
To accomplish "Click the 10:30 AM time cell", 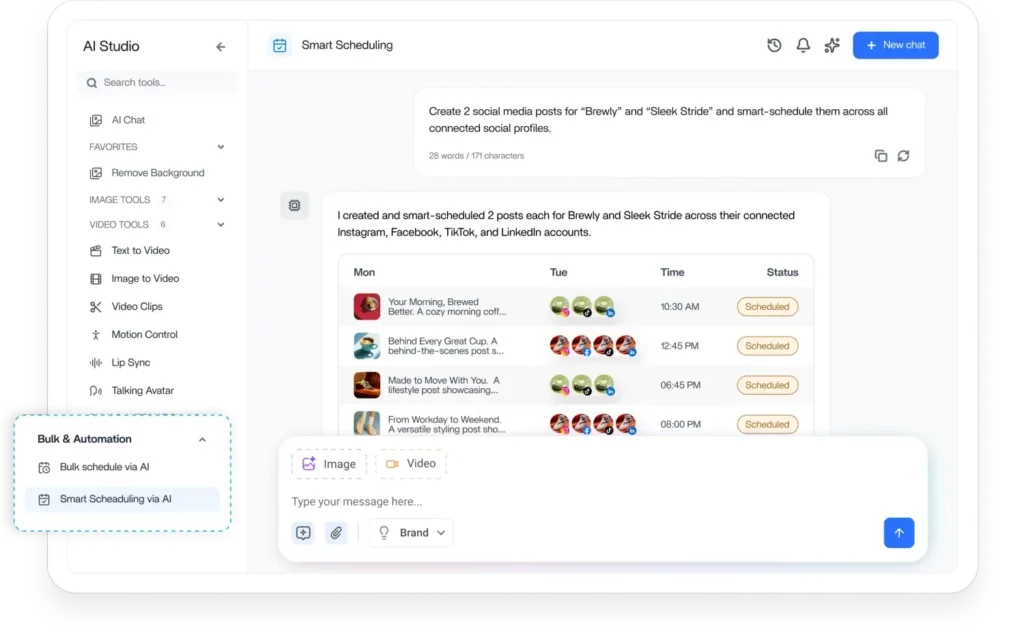I will 679,307.
